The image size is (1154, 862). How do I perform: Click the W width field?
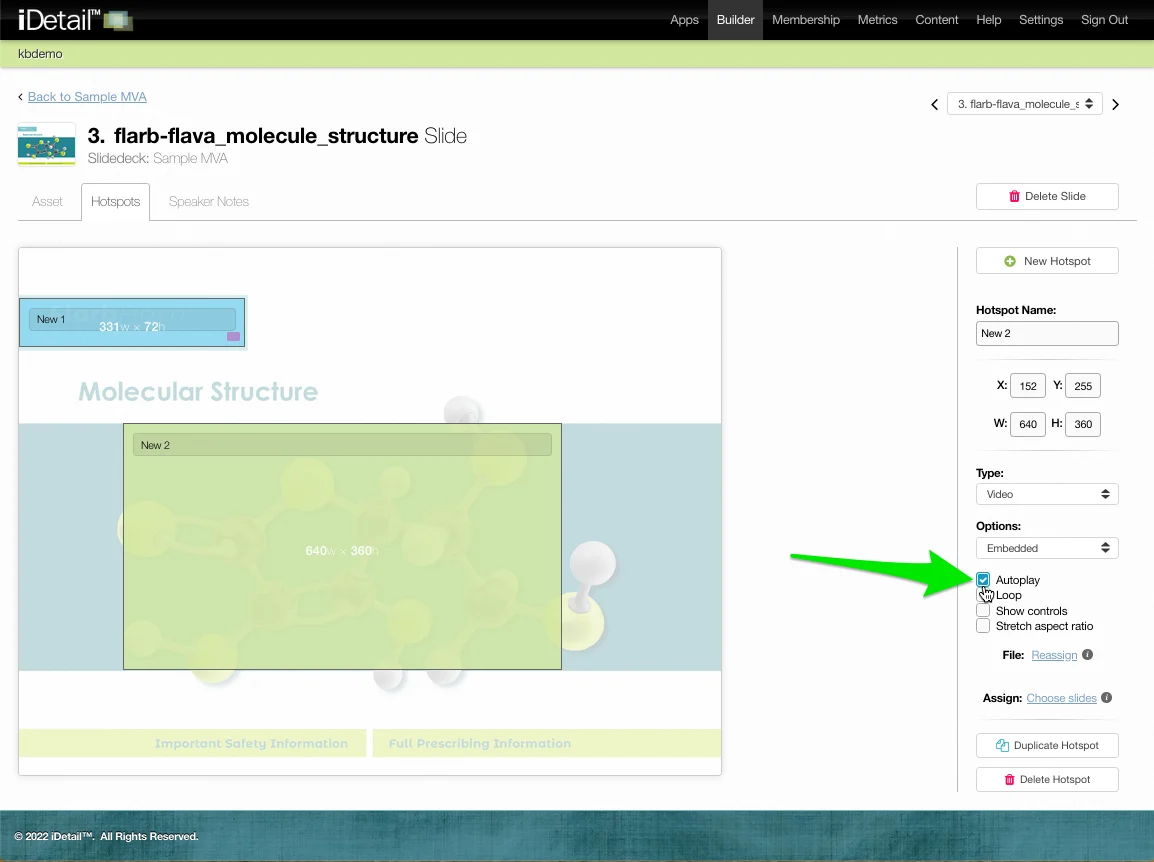coord(1028,424)
